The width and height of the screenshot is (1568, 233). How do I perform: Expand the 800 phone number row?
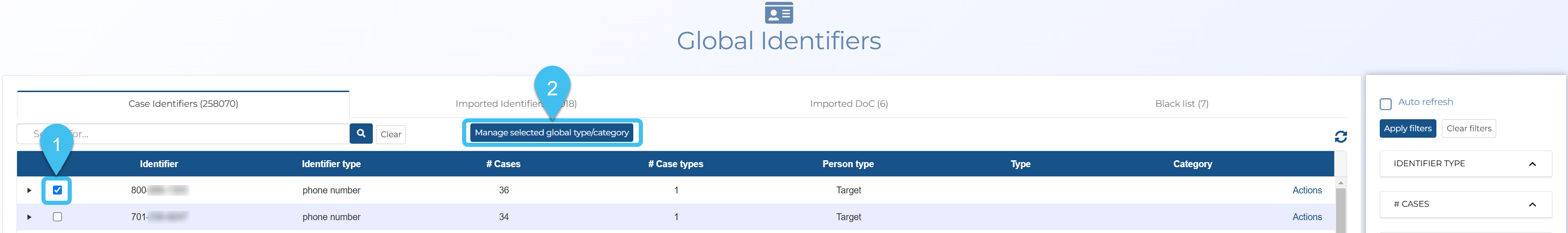tap(29, 191)
